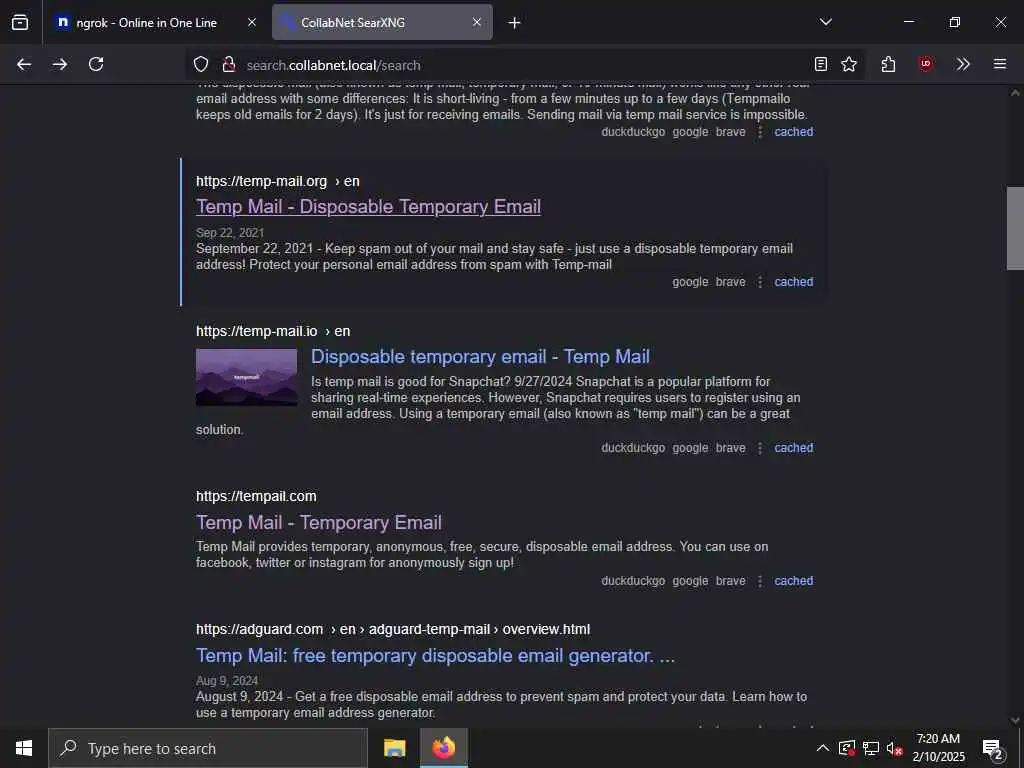Switch to the ngrok - Online in One Line tab
1024x768 pixels.
point(146,22)
